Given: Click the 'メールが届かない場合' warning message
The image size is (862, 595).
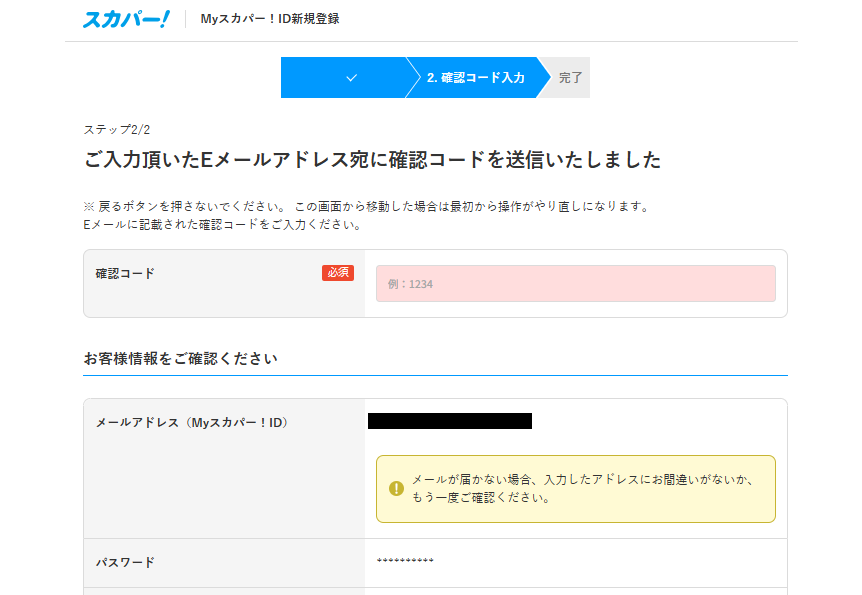Looking at the screenshot, I should [x=580, y=489].
